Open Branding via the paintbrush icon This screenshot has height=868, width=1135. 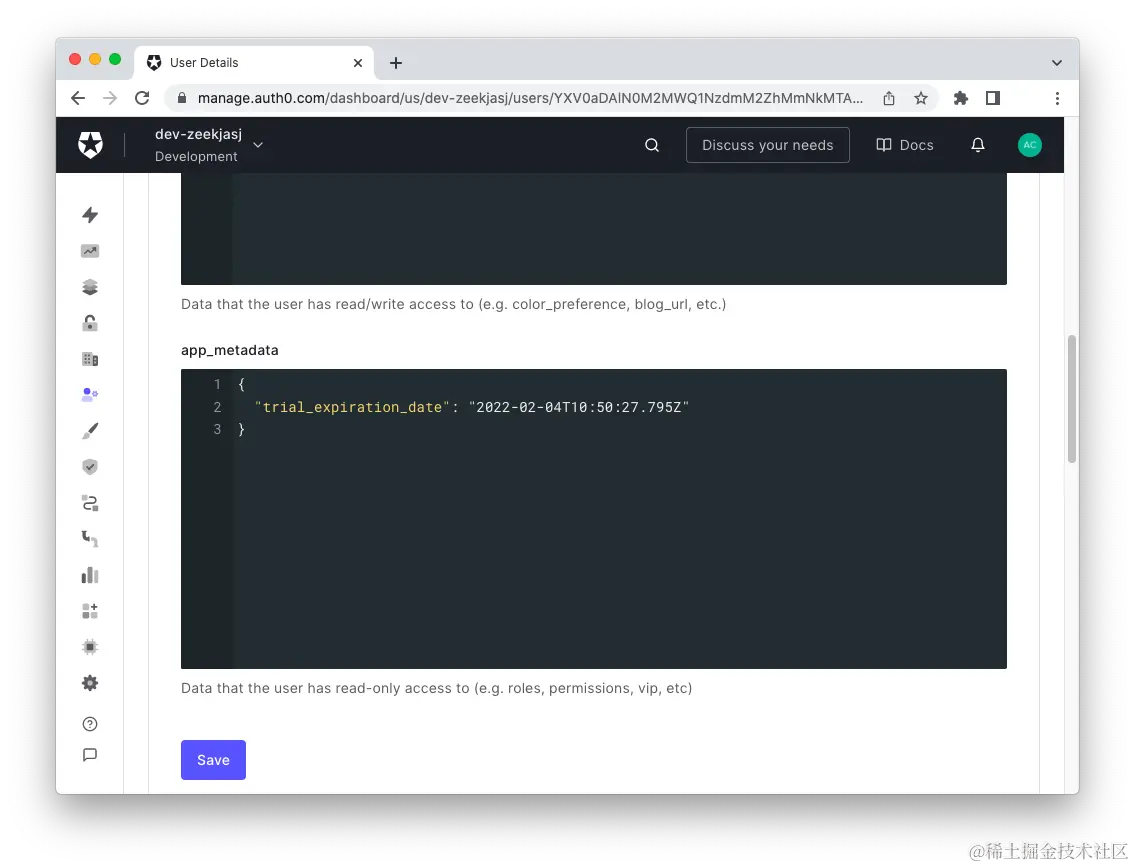pos(90,430)
